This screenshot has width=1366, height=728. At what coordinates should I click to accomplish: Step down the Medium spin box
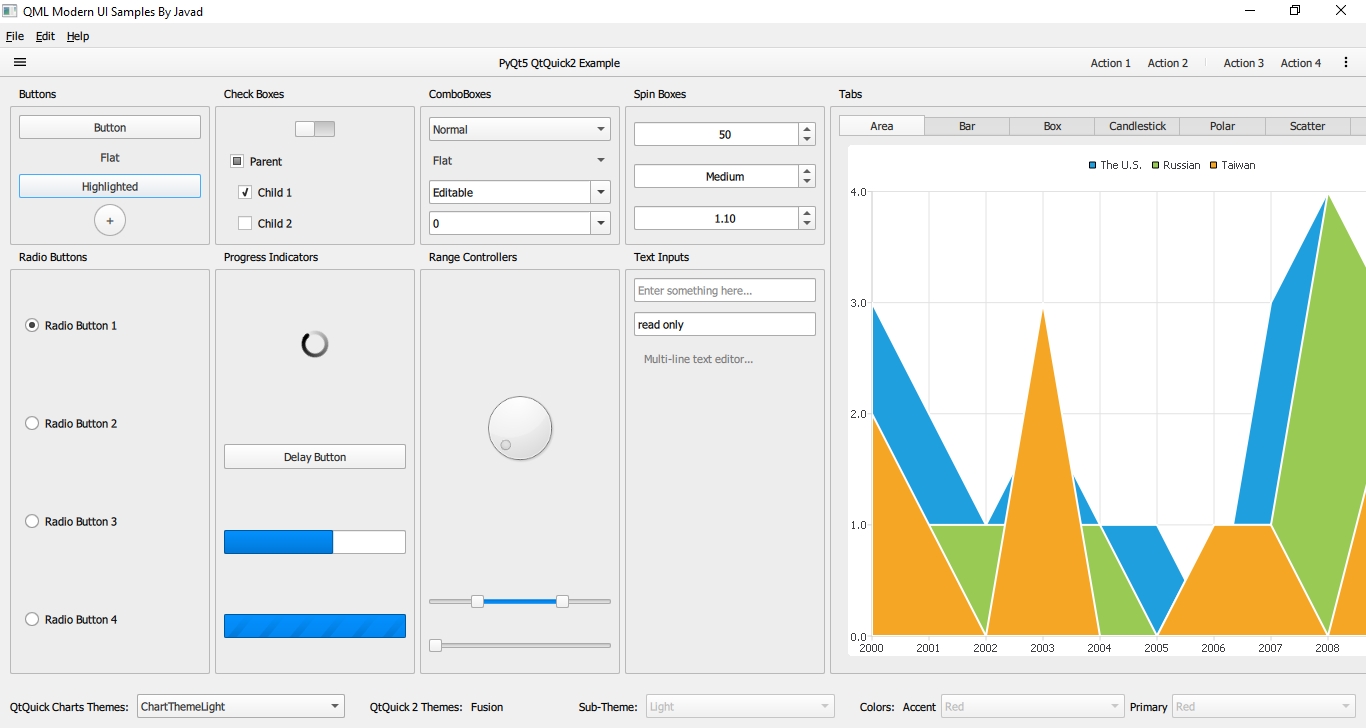click(807, 182)
